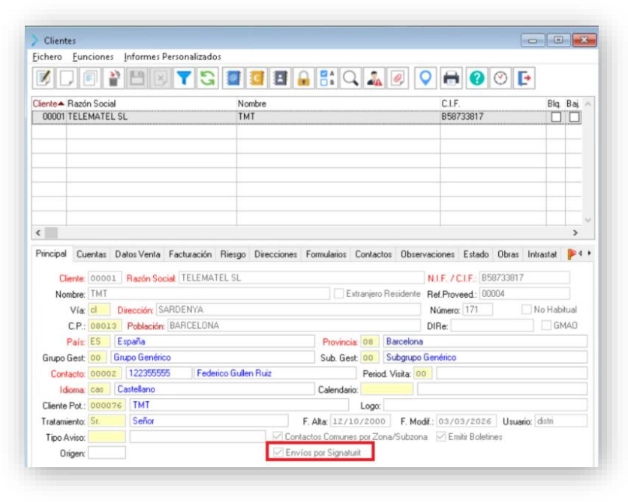The image size is (628, 502).
Task: Click the A/B checklist selection icon
Action: [x=327, y=78]
